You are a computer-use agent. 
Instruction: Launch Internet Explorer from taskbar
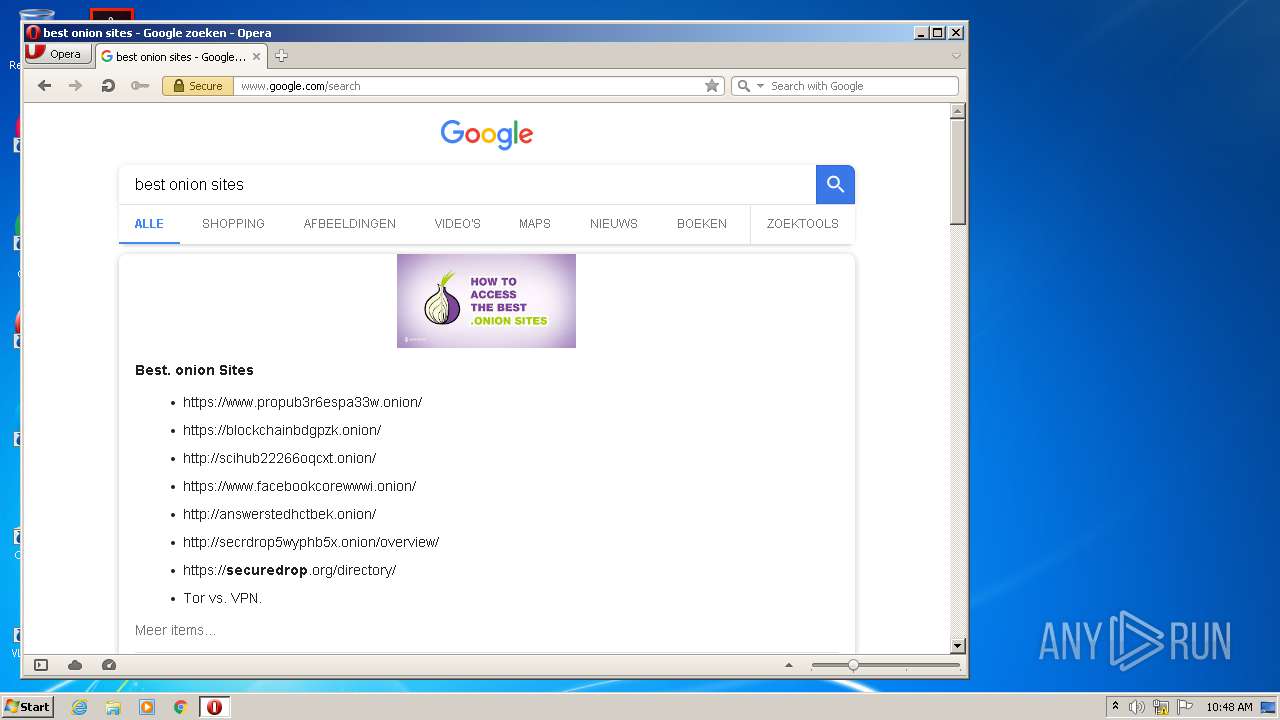pyautogui.click(x=79, y=707)
